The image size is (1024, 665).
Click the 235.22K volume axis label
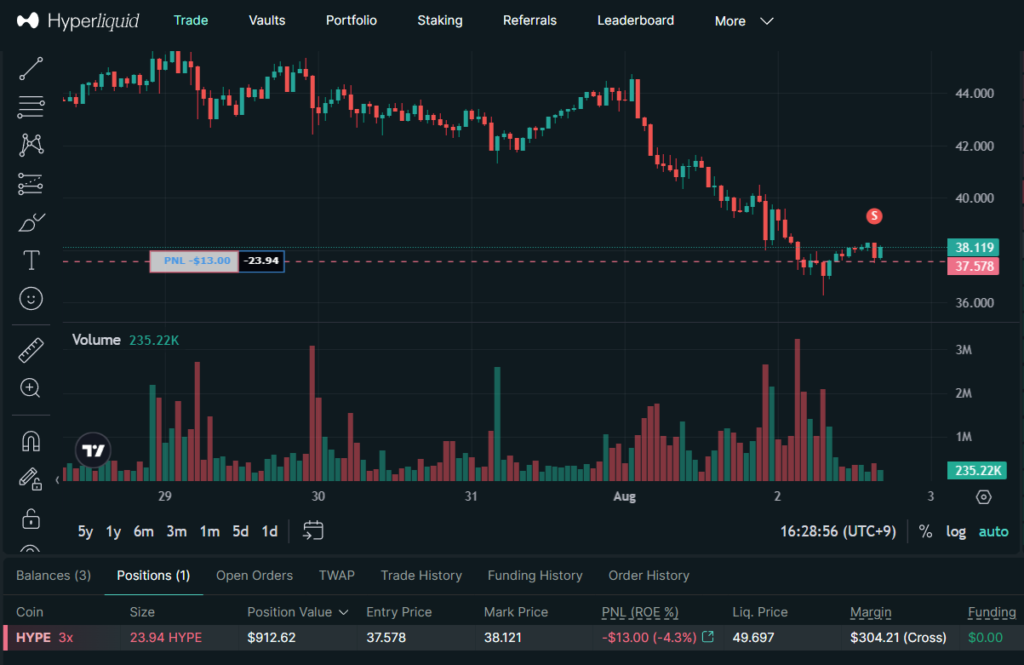tap(977, 470)
